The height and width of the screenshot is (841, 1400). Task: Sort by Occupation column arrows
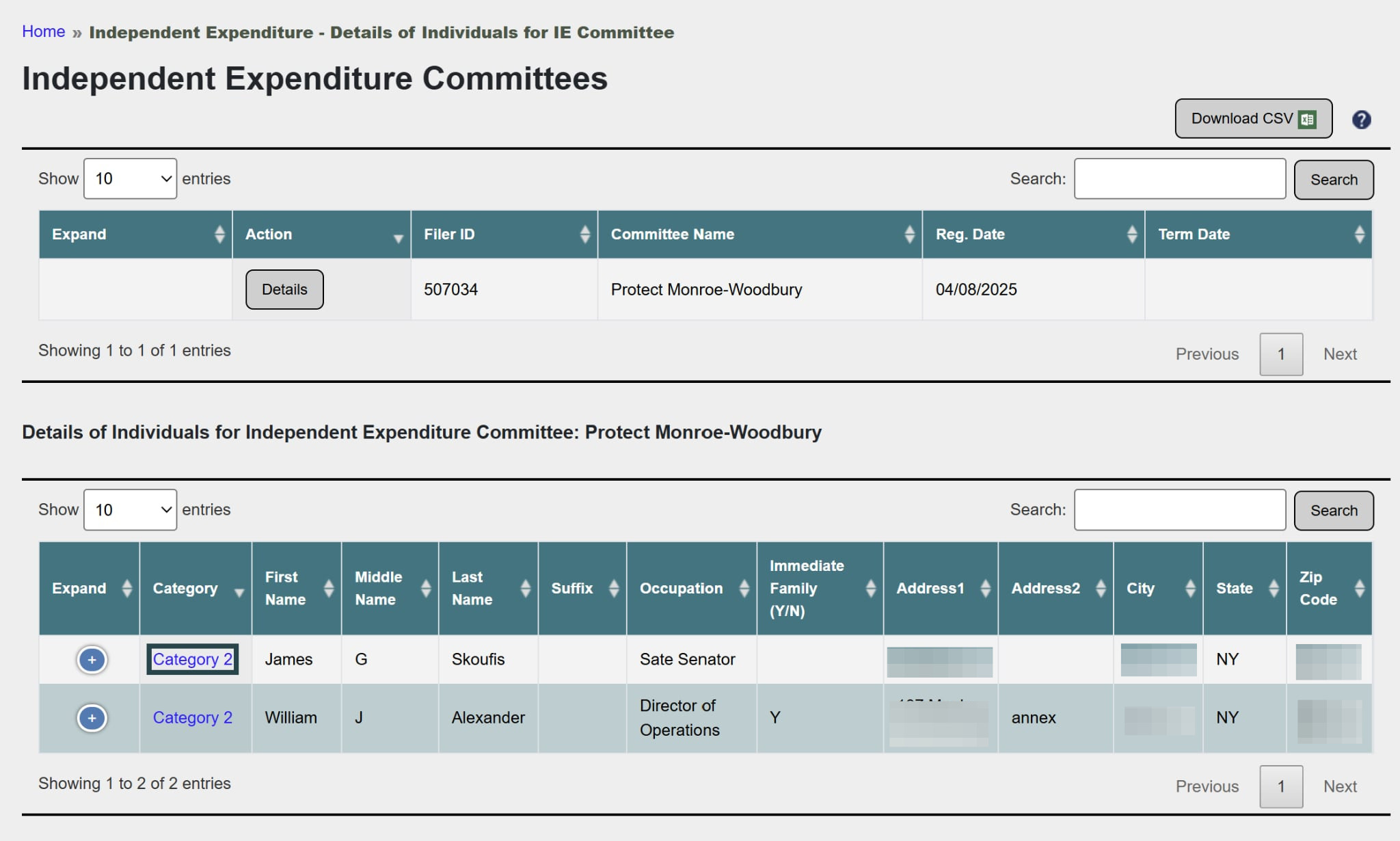click(744, 589)
